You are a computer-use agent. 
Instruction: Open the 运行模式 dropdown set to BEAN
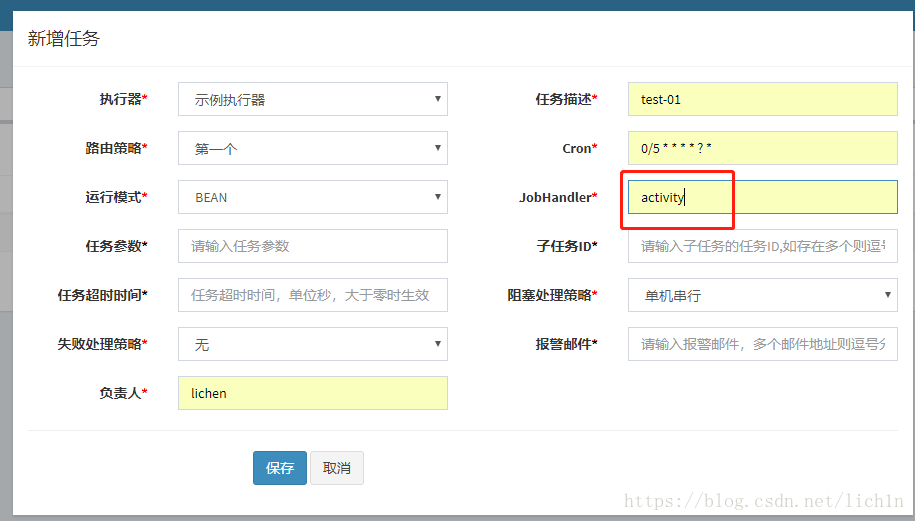312,197
